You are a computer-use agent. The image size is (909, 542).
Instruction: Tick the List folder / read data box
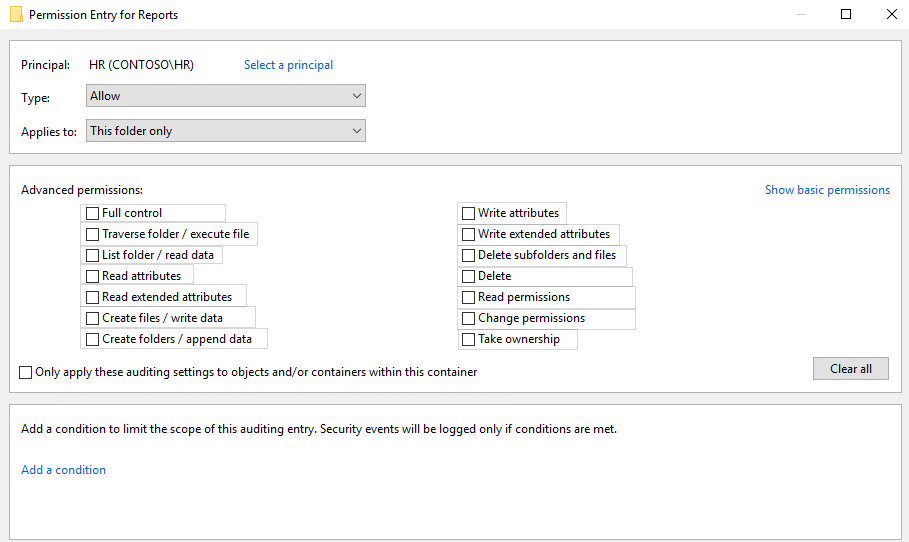coord(92,255)
